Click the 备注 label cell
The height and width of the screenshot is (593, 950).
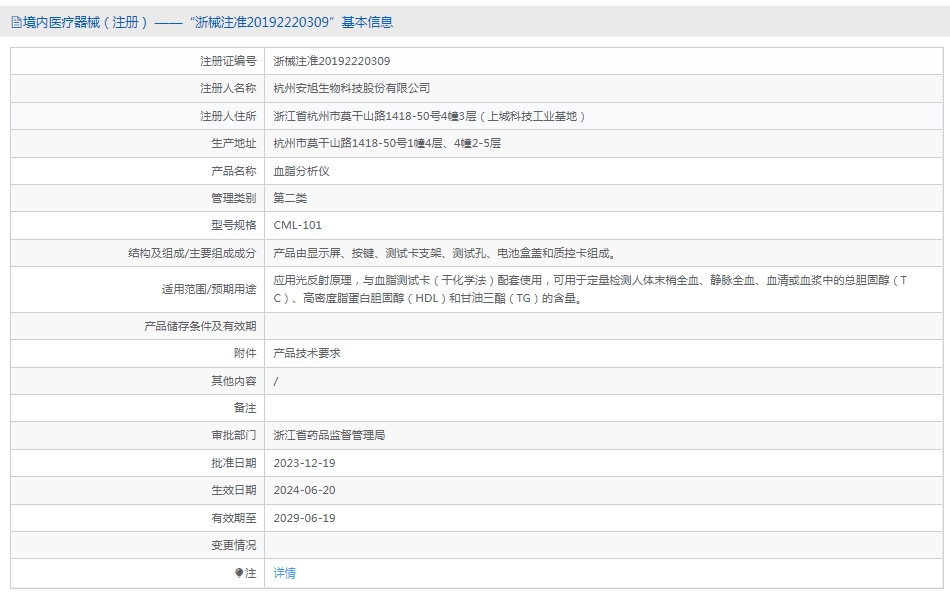[x=138, y=408]
